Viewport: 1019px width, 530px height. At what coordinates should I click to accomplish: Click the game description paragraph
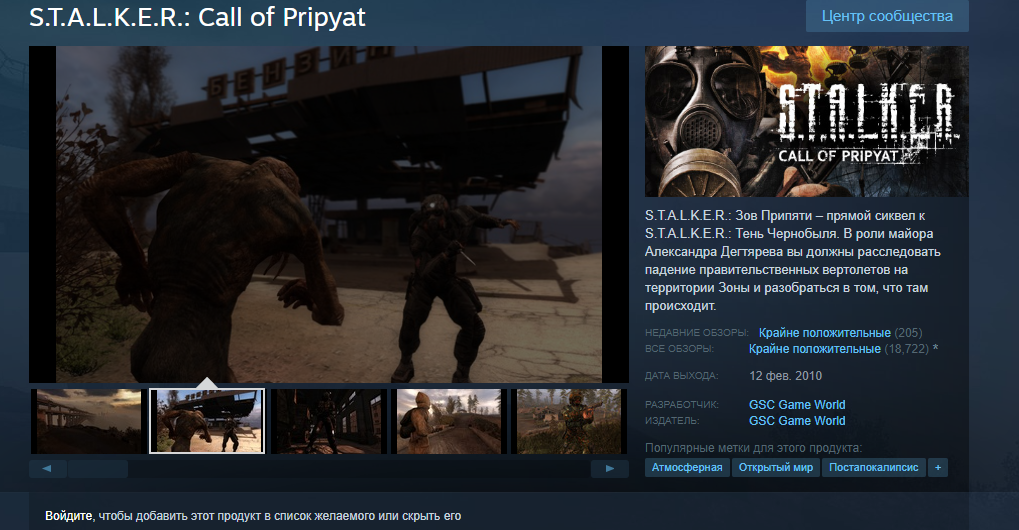tap(793, 260)
